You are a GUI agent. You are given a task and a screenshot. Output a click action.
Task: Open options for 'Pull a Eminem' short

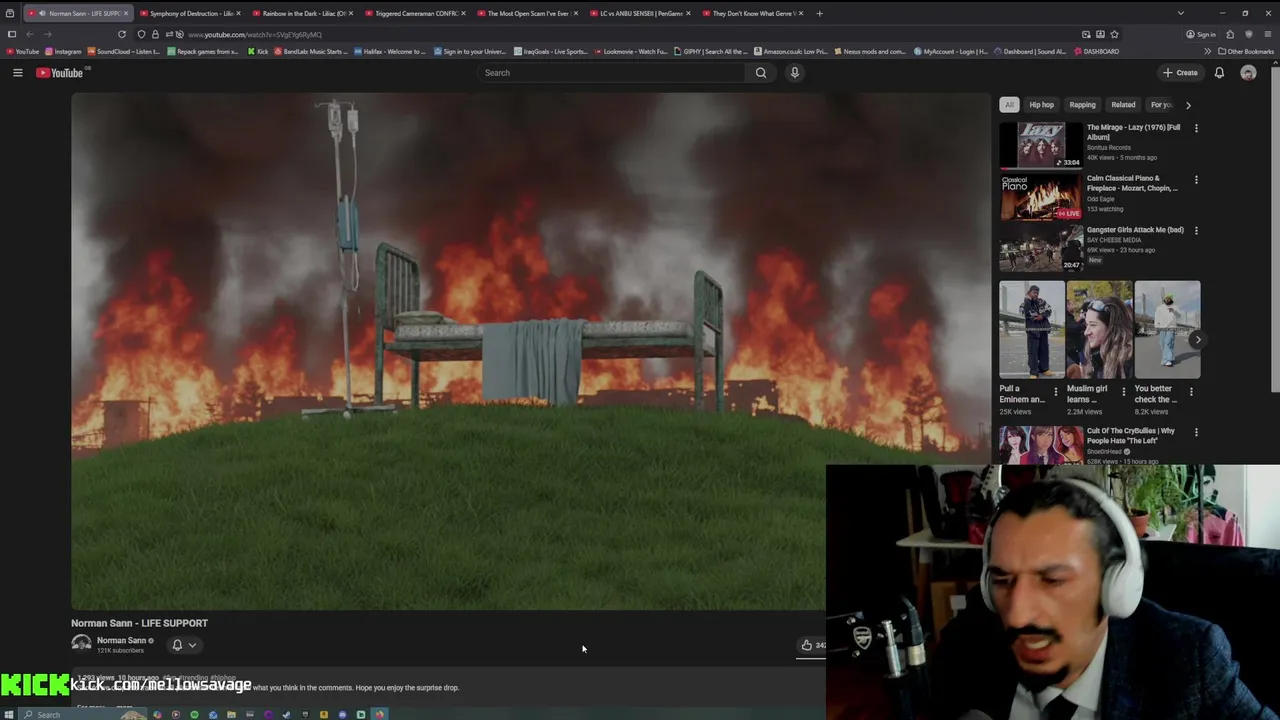point(1056,392)
